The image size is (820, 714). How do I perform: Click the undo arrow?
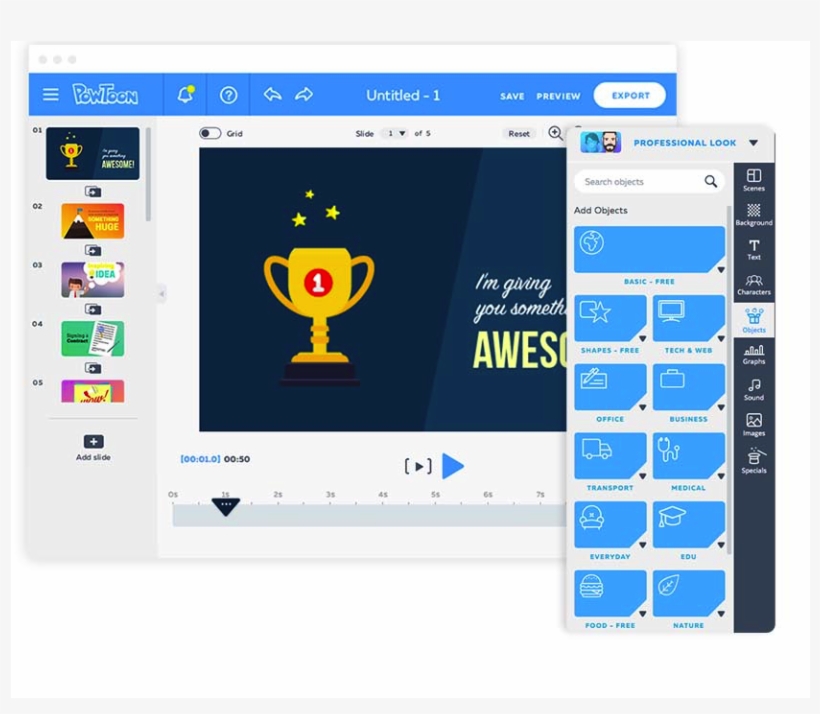[272, 95]
